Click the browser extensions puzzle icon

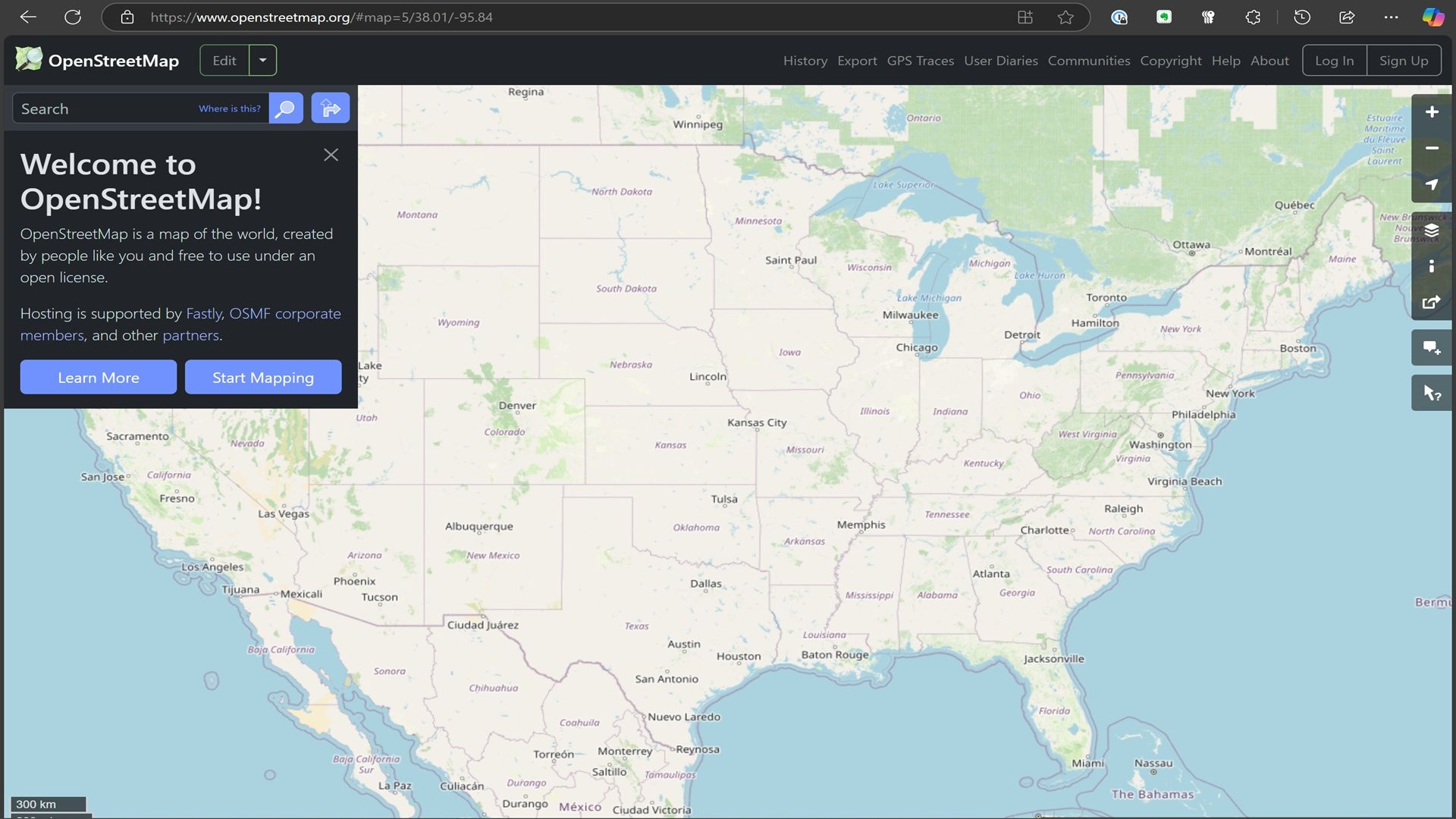1253,17
